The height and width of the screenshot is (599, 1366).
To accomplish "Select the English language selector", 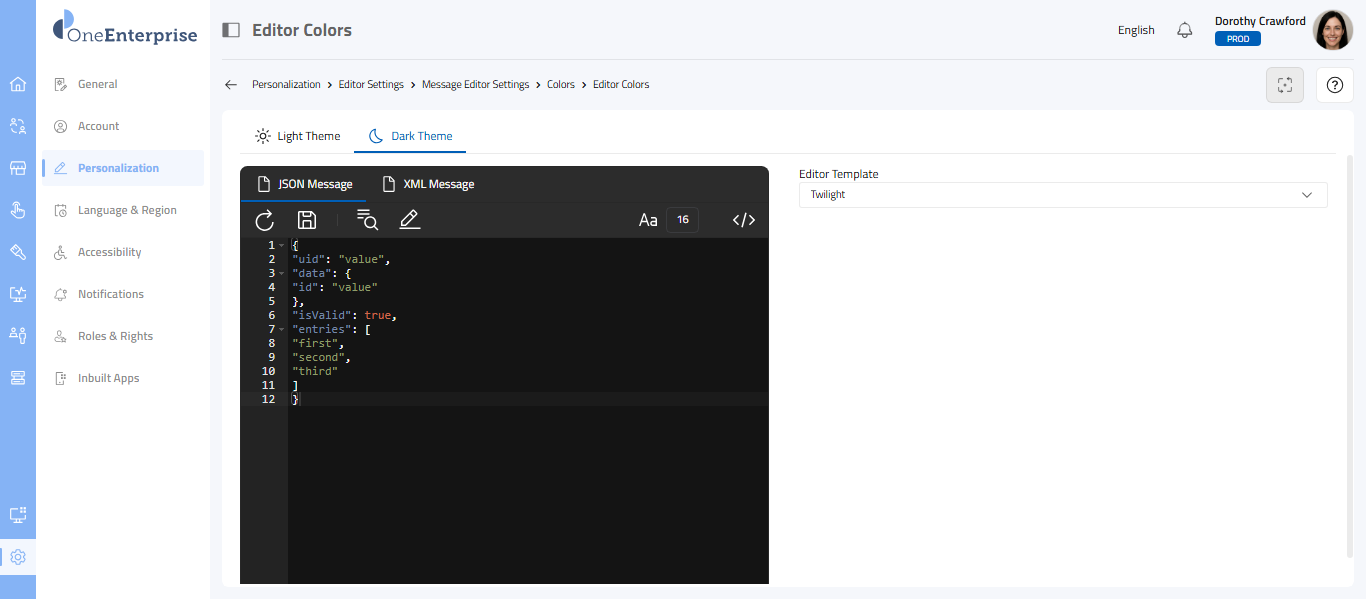I will 1136,30.
